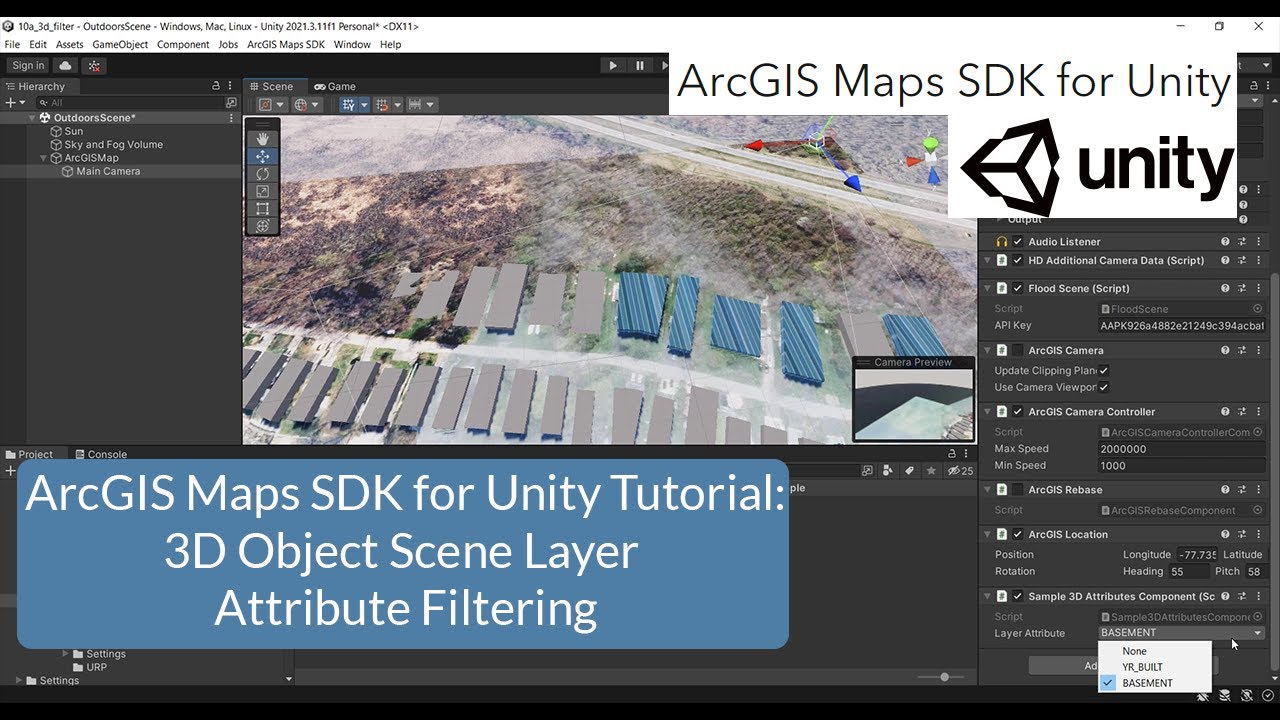This screenshot has width=1280, height=720.
Task: Select the Hand view tool
Action: 262,139
